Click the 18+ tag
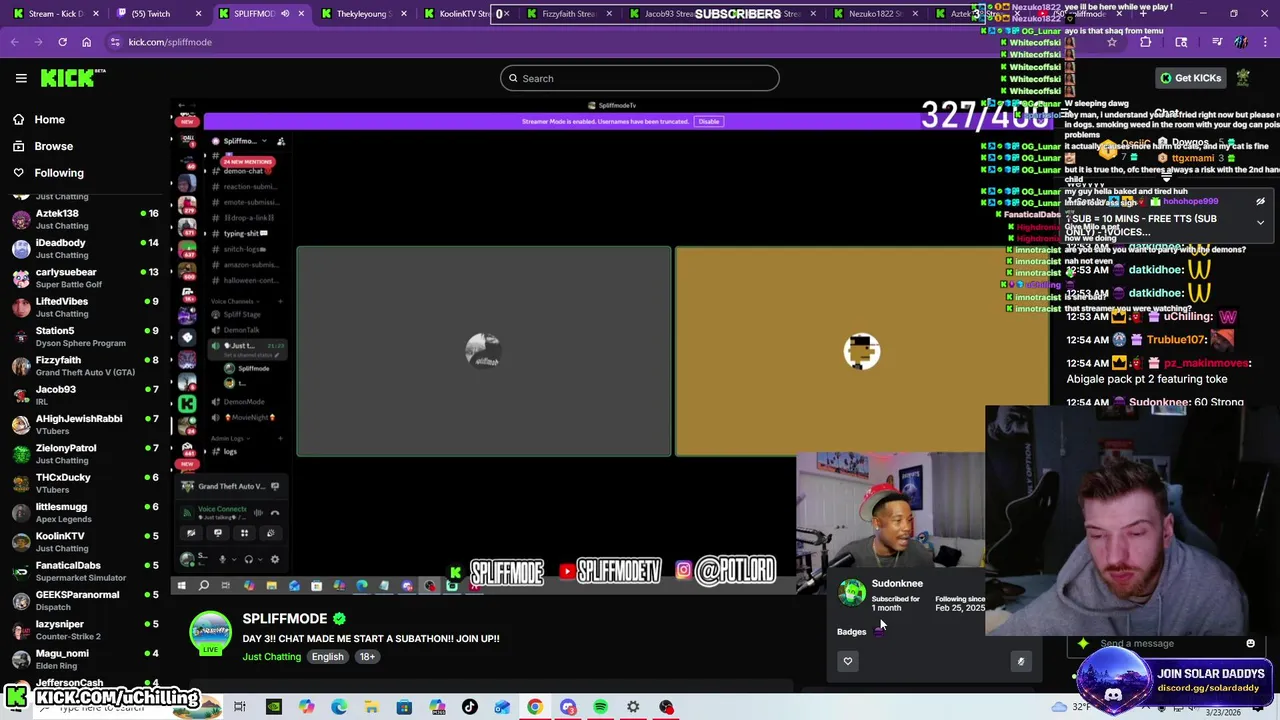This screenshot has height=720, width=1280. (x=367, y=657)
